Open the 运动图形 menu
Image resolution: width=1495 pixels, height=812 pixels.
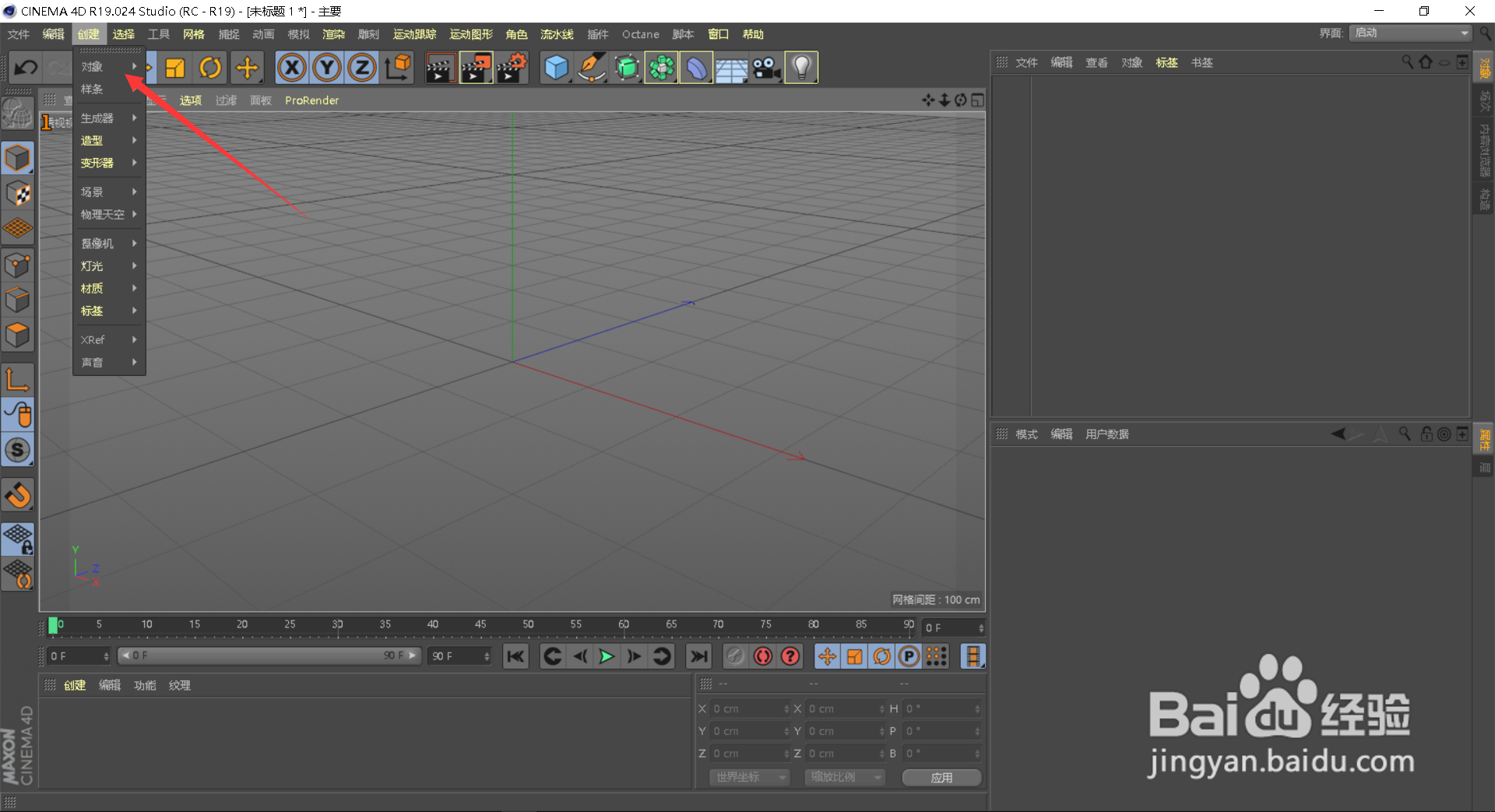click(x=471, y=34)
